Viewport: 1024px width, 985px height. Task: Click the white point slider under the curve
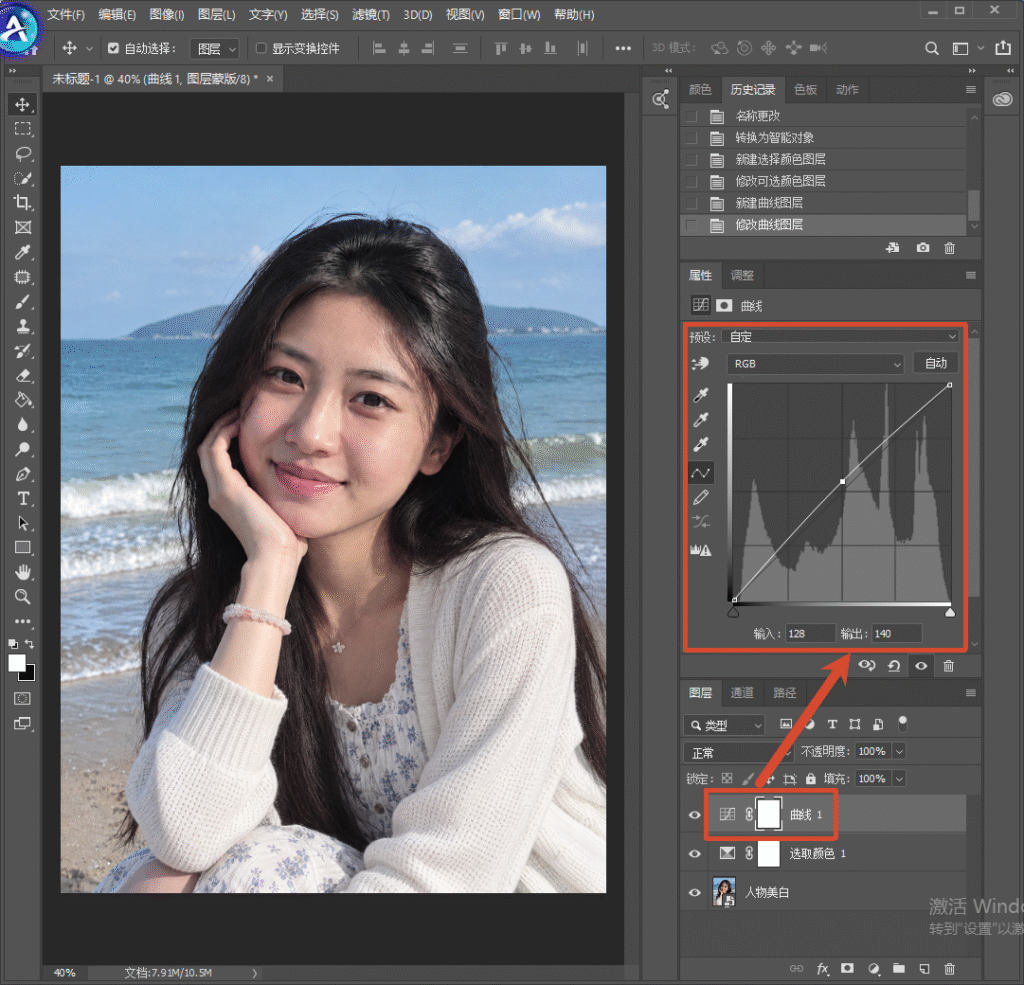click(950, 612)
